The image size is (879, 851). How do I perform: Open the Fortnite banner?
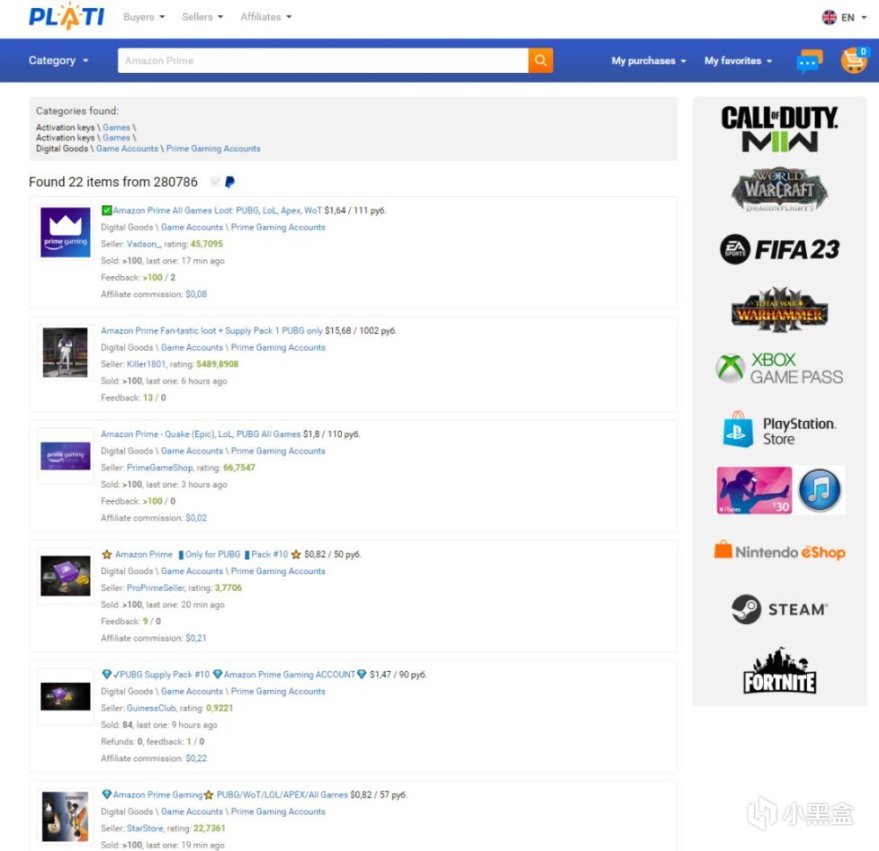(x=779, y=670)
